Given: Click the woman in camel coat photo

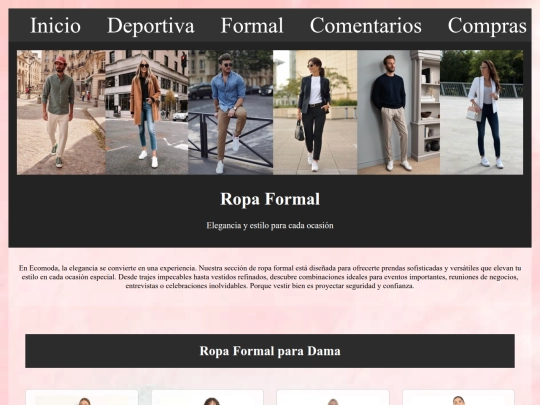Looking at the screenshot, I should (x=147, y=112).
